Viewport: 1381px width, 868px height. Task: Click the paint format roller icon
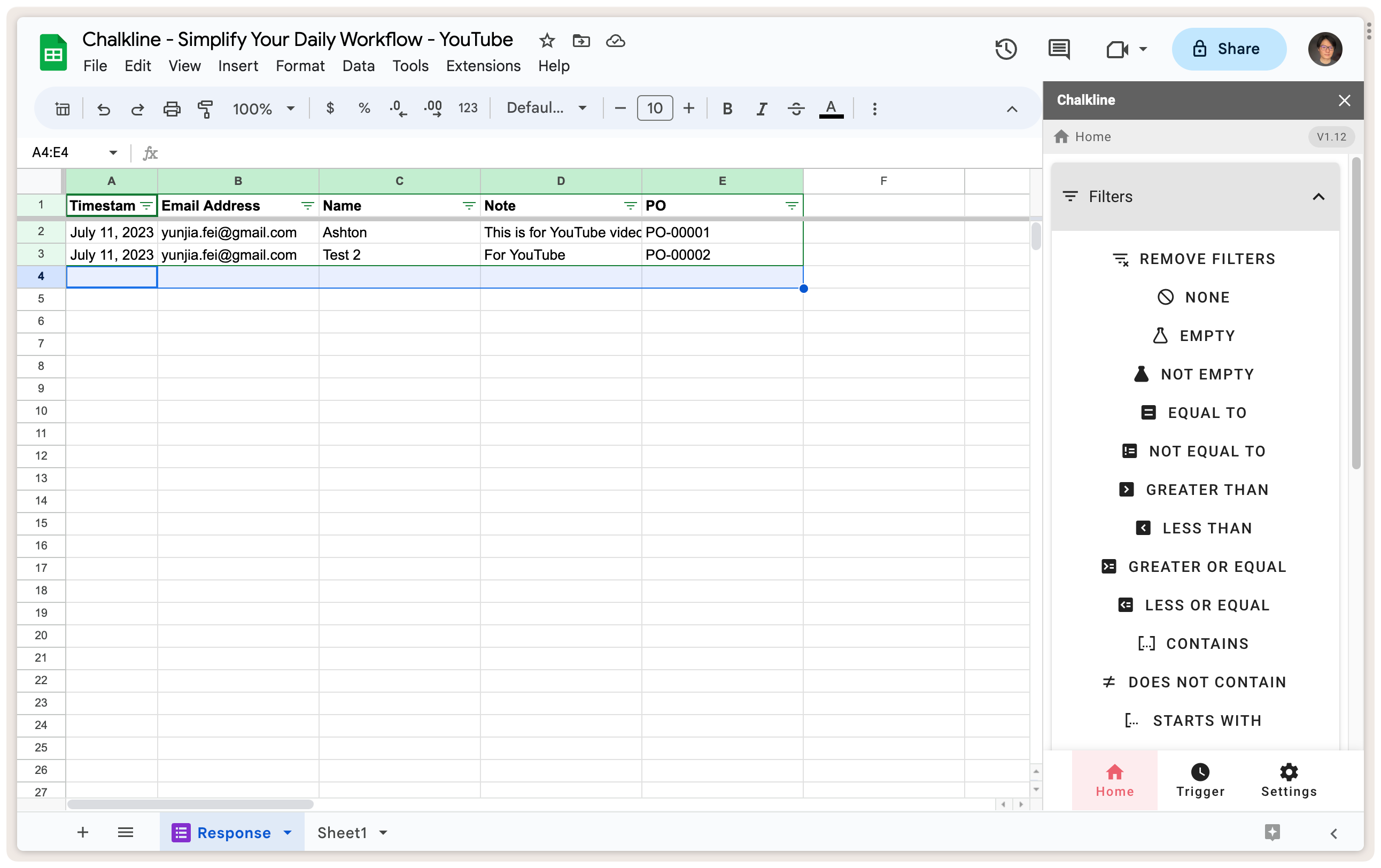pyautogui.click(x=205, y=108)
